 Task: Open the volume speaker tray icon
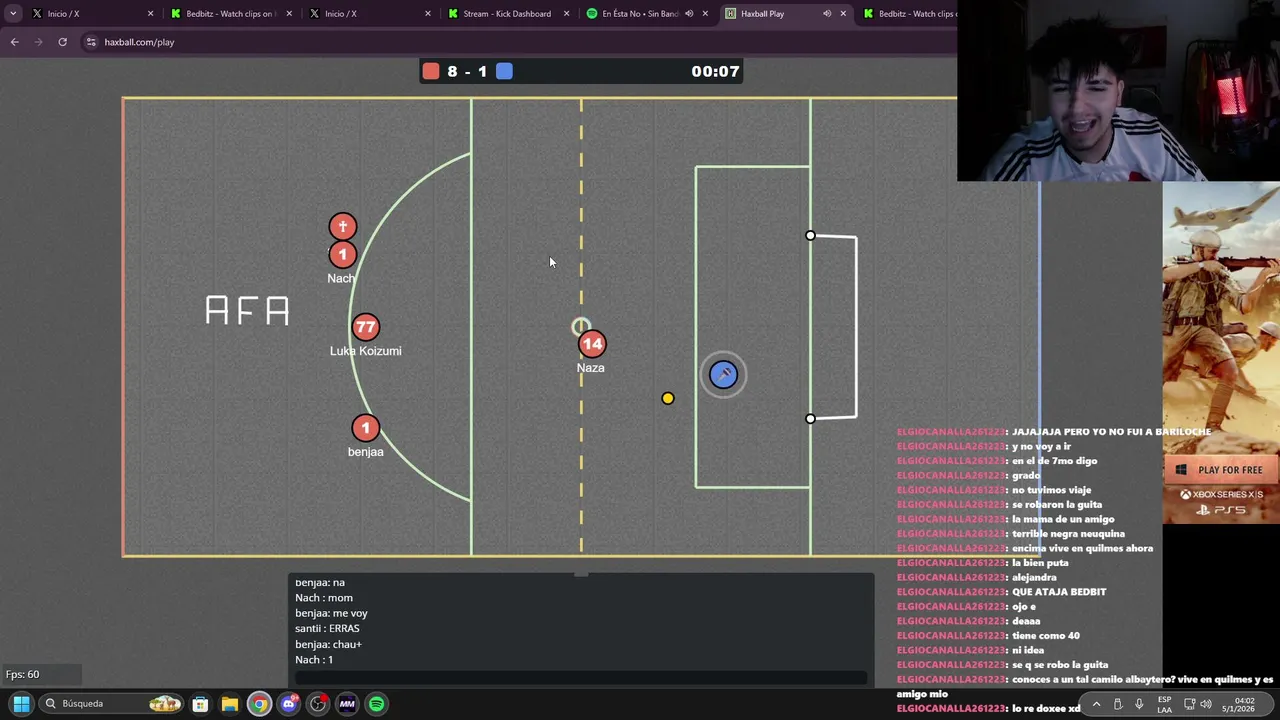click(1206, 704)
